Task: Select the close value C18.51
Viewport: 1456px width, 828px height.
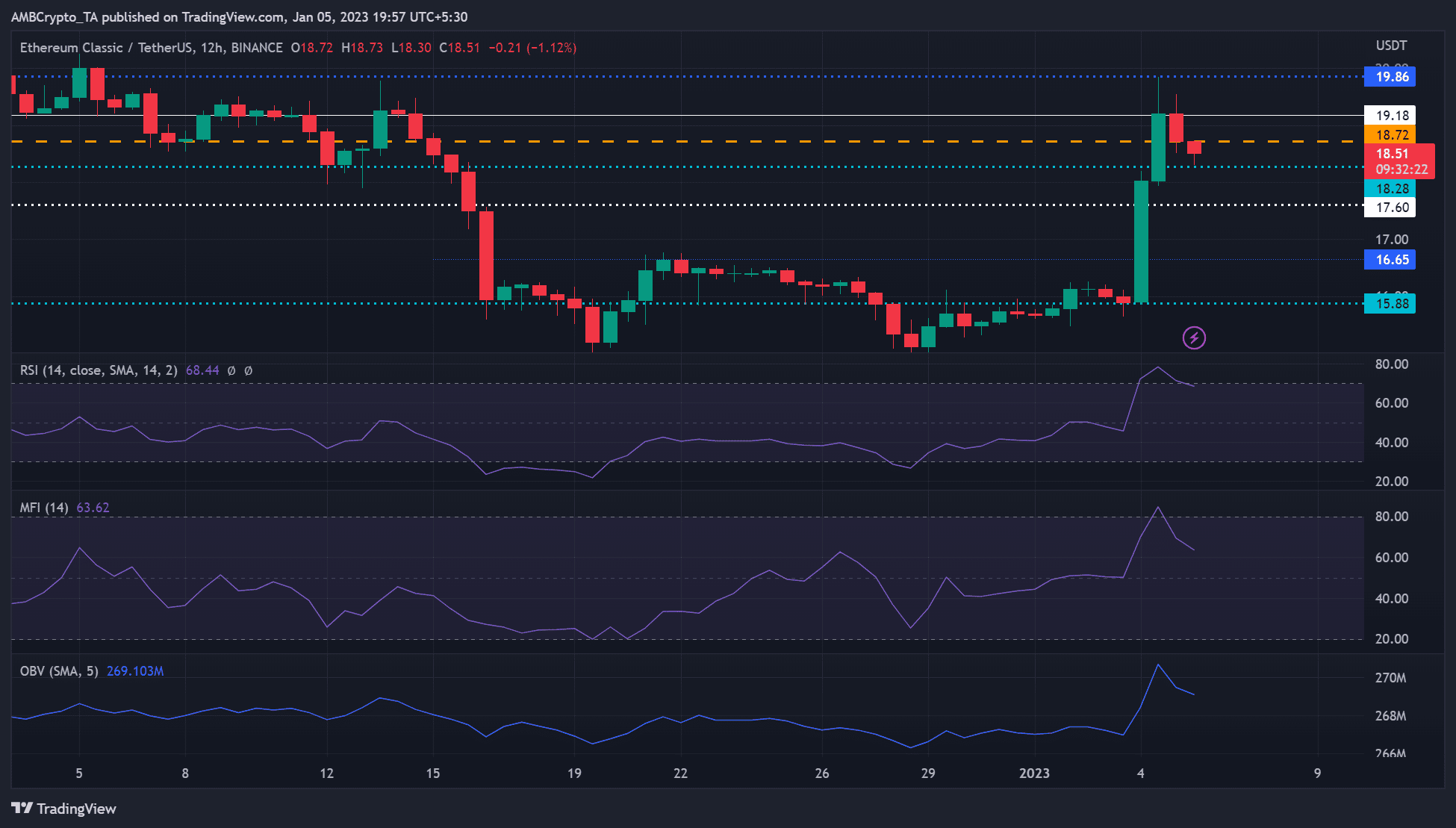Action: 460,48
